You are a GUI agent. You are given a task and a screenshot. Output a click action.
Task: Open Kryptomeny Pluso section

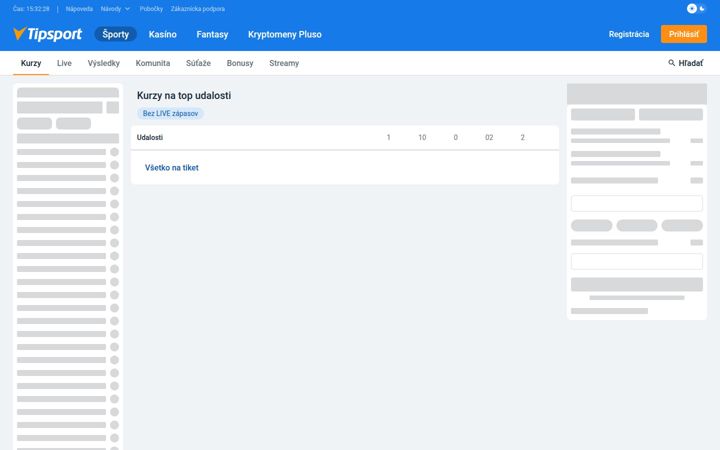coord(285,34)
